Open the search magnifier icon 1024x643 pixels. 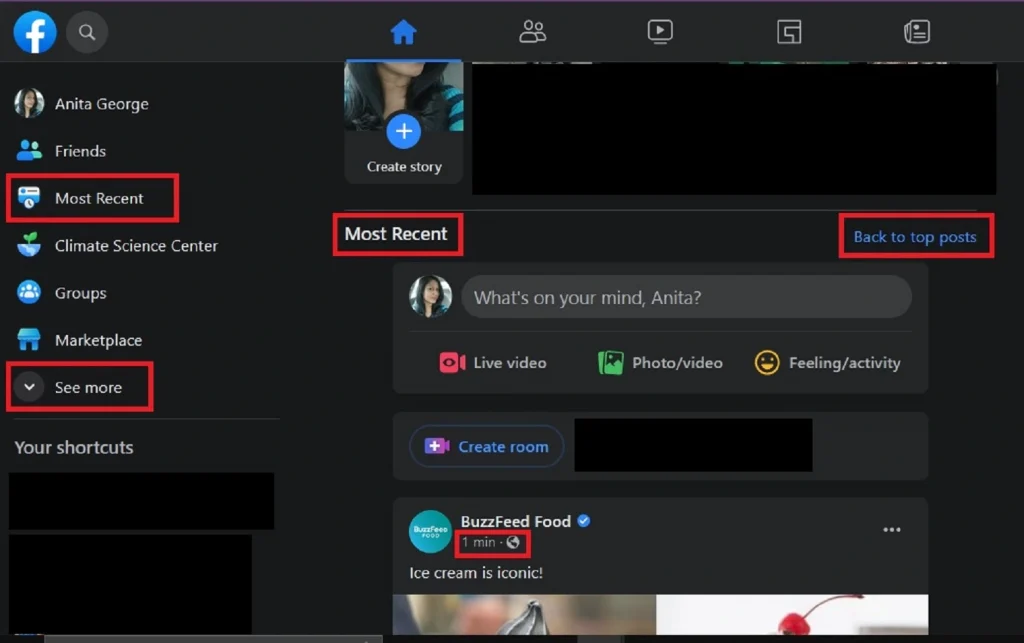[x=87, y=32]
